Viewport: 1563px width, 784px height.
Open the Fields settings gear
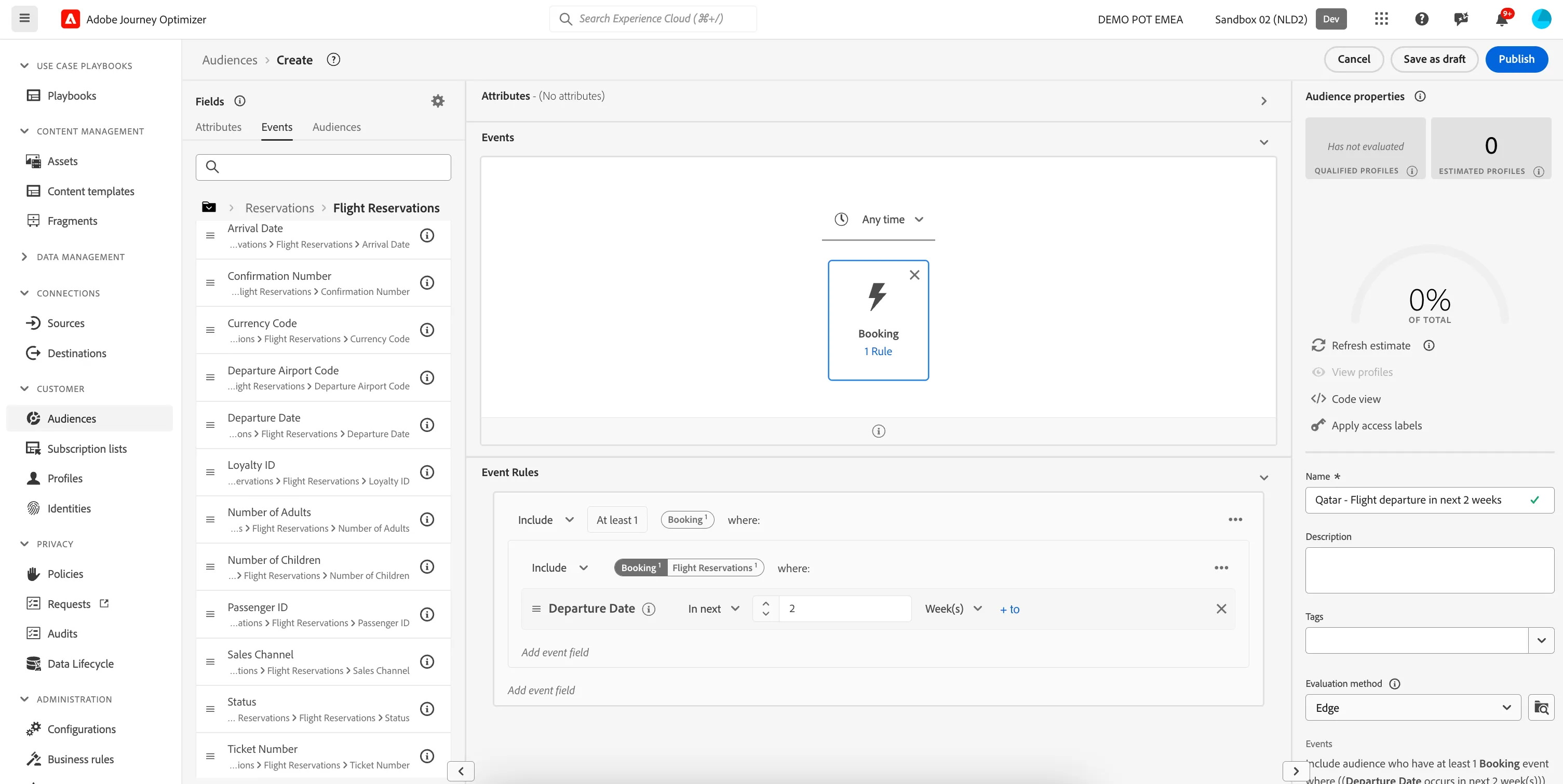[437, 101]
